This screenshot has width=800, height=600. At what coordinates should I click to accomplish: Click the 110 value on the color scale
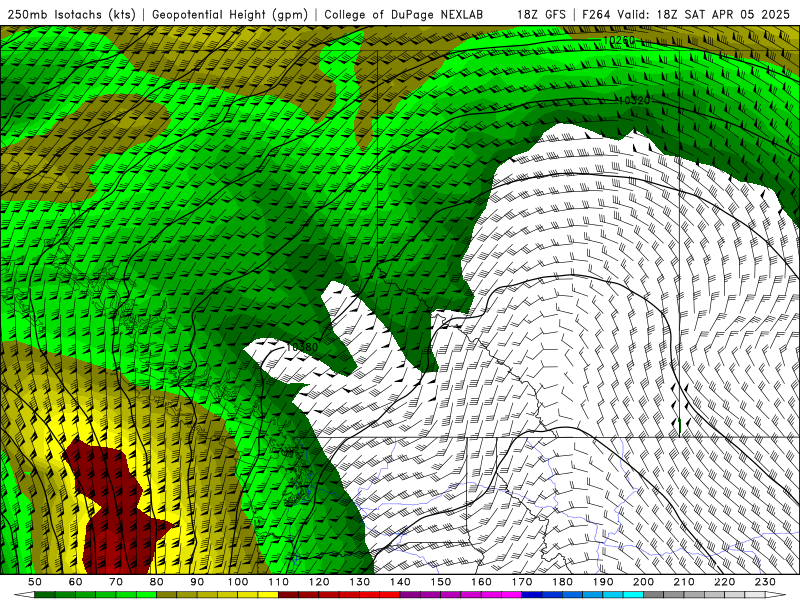pos(278,582)
